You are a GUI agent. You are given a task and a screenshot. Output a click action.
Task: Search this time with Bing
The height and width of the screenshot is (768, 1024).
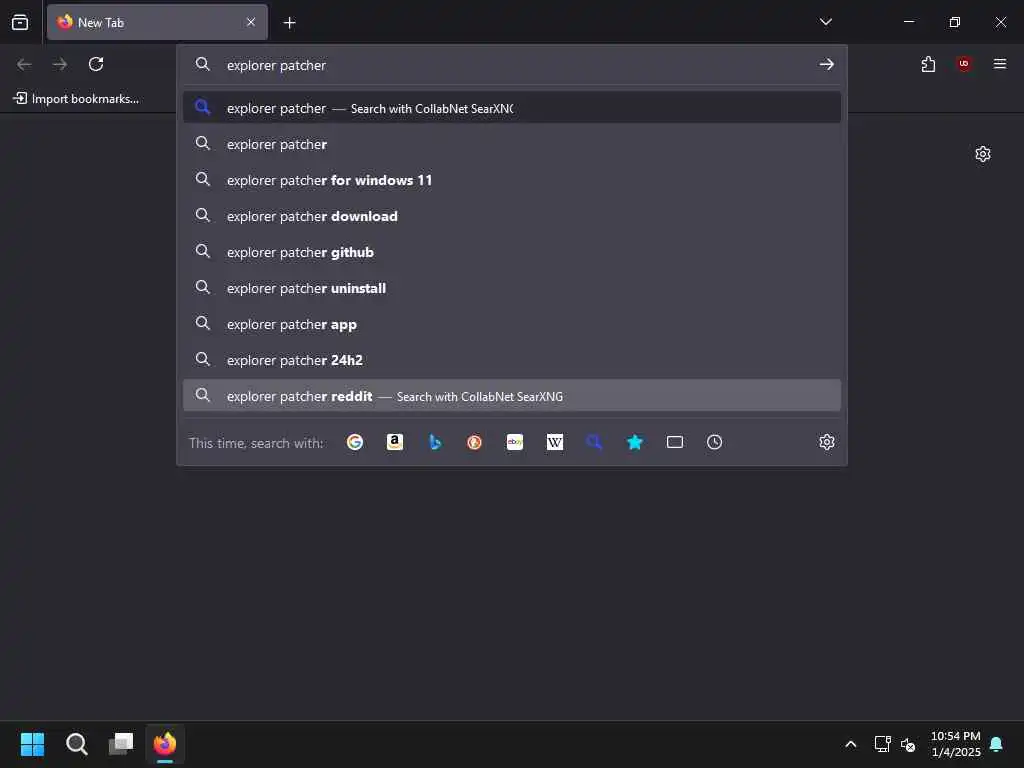click(435, 442)
